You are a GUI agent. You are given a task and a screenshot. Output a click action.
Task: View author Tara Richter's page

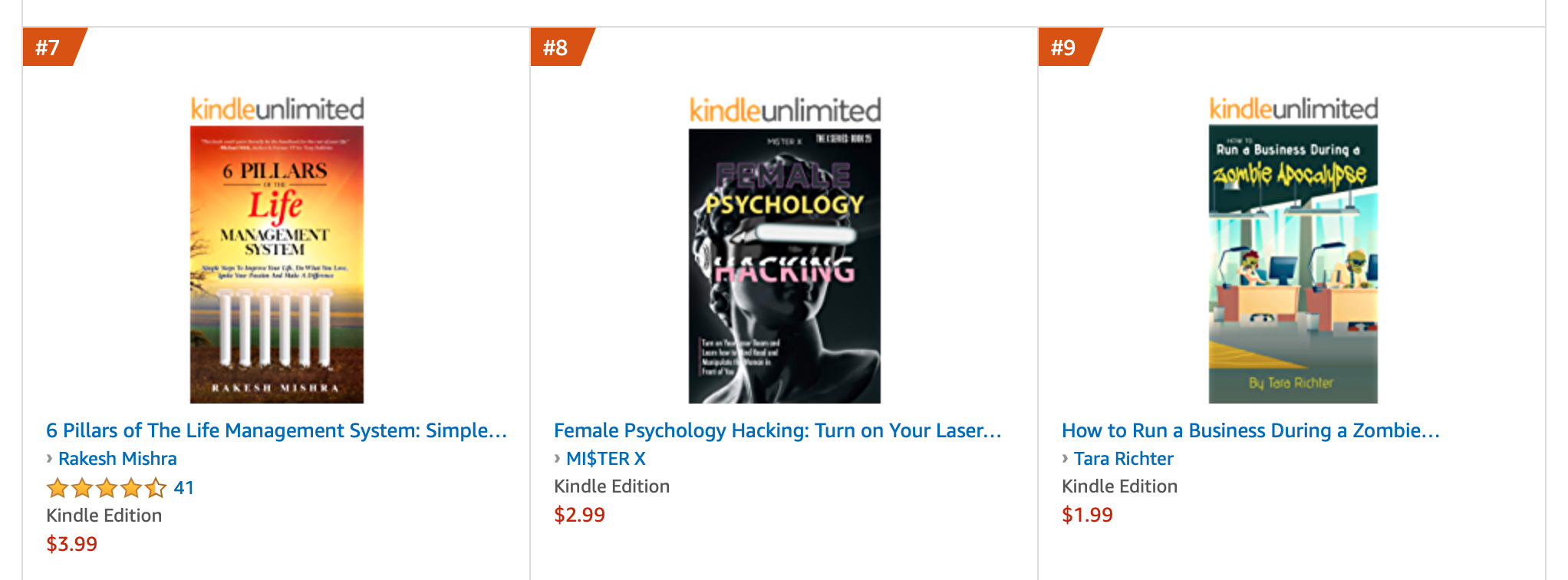1123,459
